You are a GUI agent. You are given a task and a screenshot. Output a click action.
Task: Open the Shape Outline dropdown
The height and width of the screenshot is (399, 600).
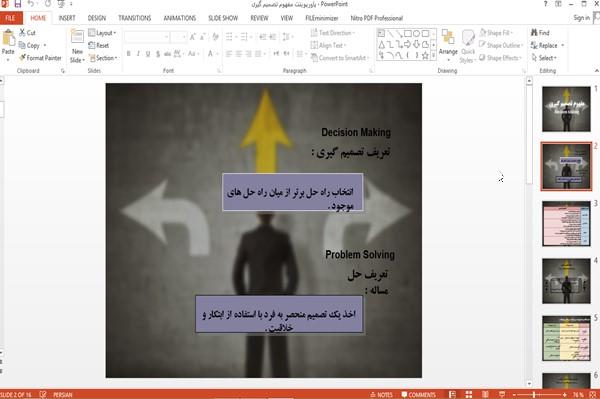(501, 45)
